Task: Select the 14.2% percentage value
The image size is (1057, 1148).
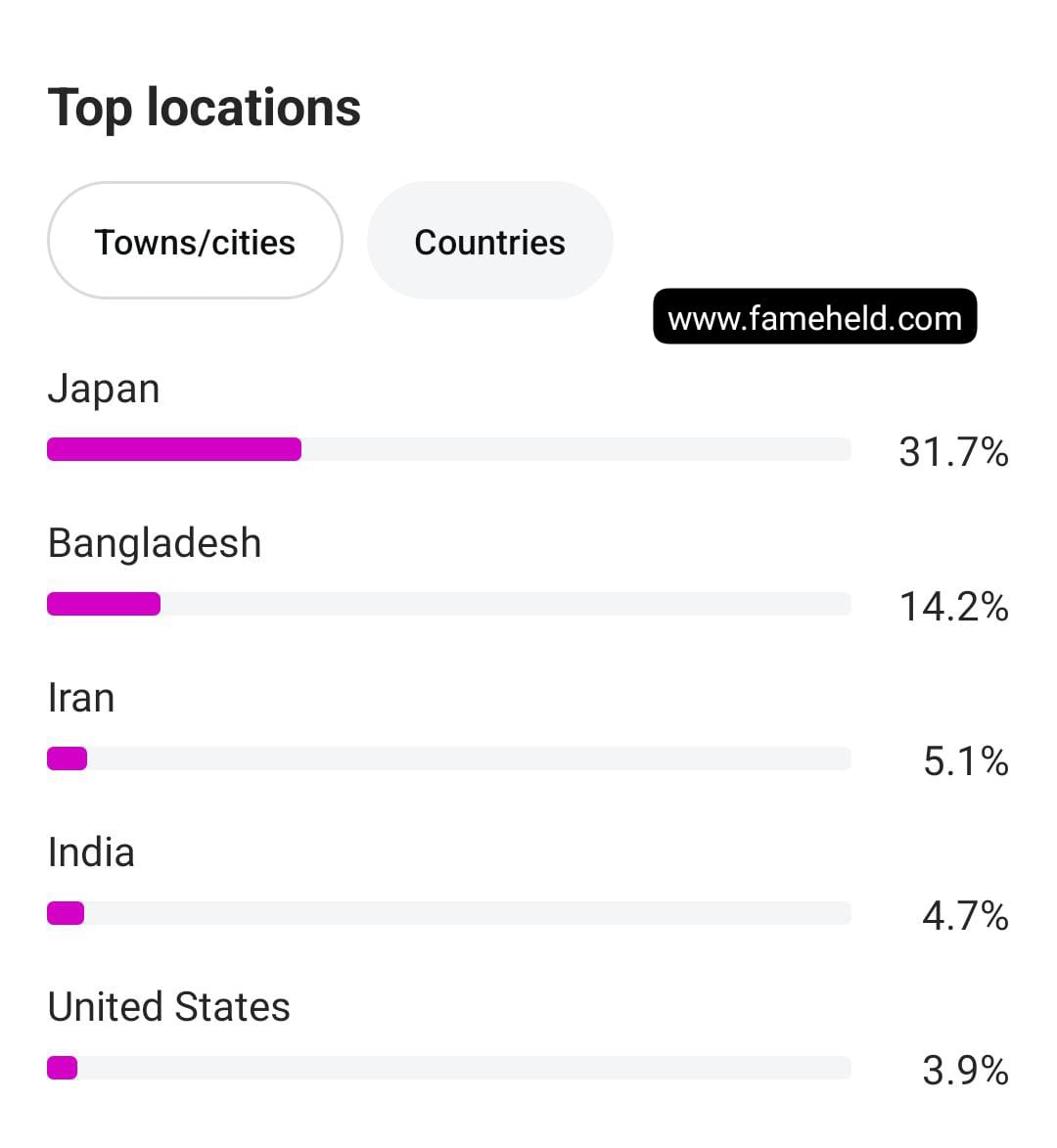Action: (953, 607)
